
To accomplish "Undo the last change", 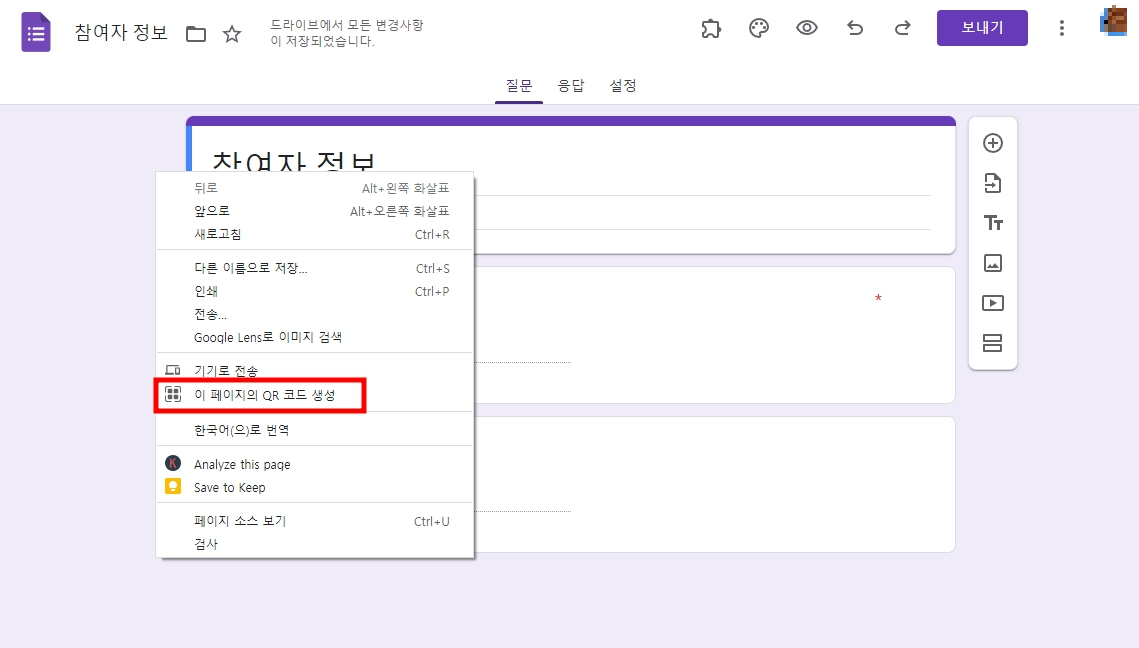I will click(x=854, y=28).
